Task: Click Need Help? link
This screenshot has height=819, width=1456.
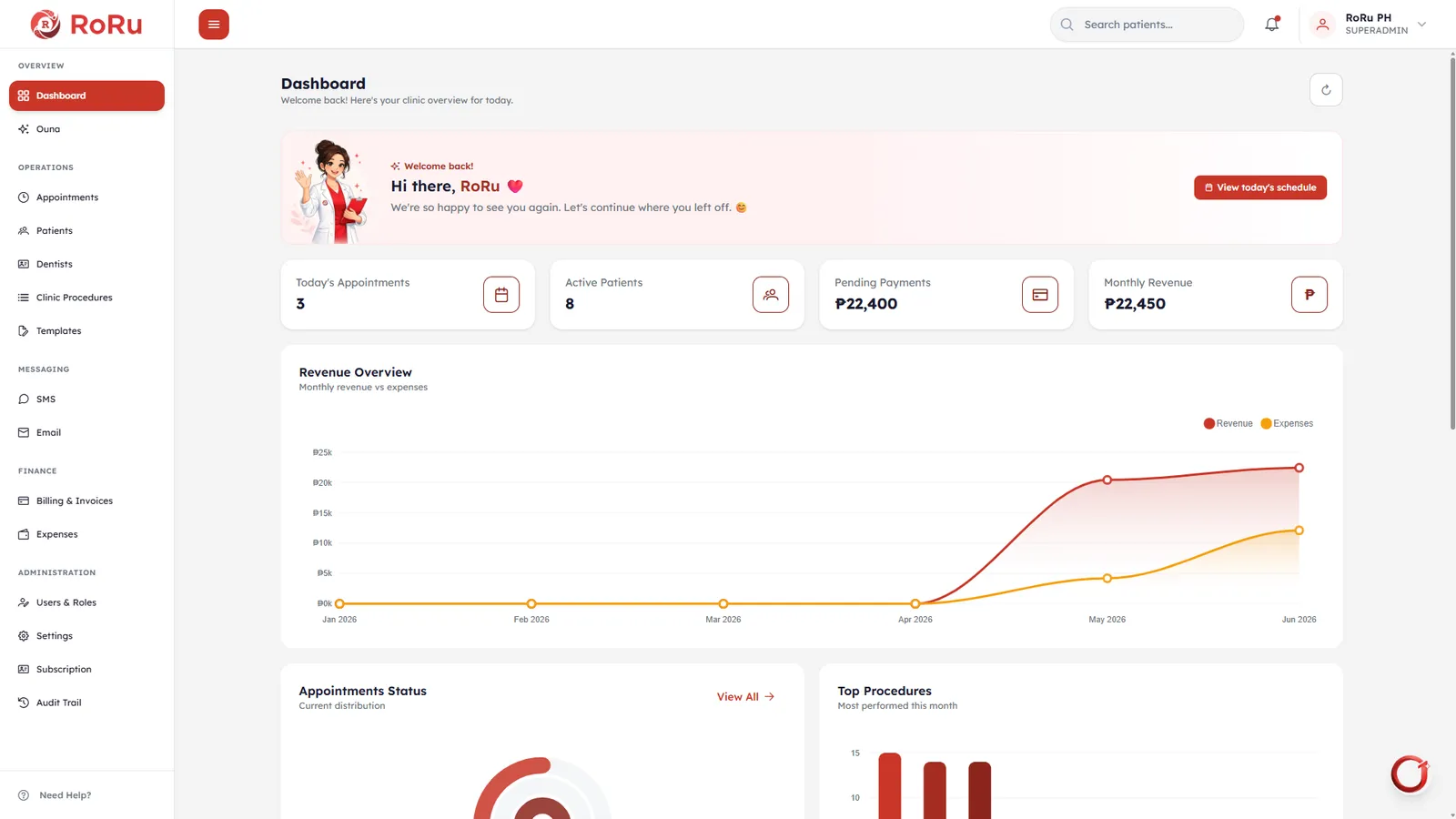Action: click(56, 795)
